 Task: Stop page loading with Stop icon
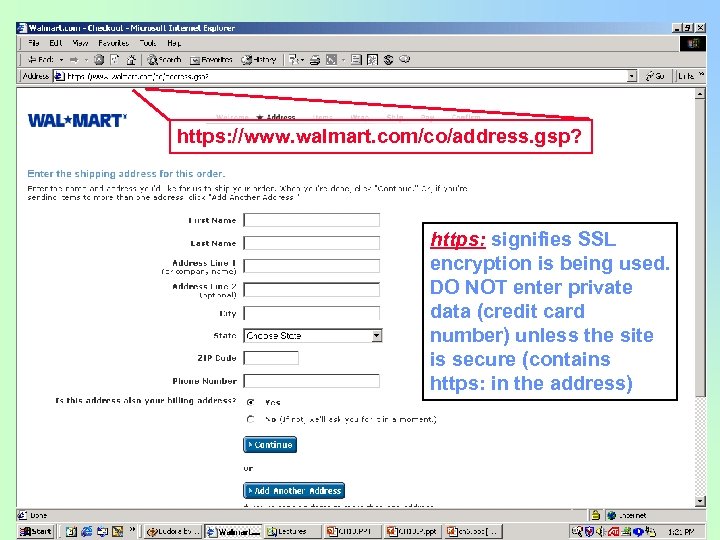(x=99, y=60)
